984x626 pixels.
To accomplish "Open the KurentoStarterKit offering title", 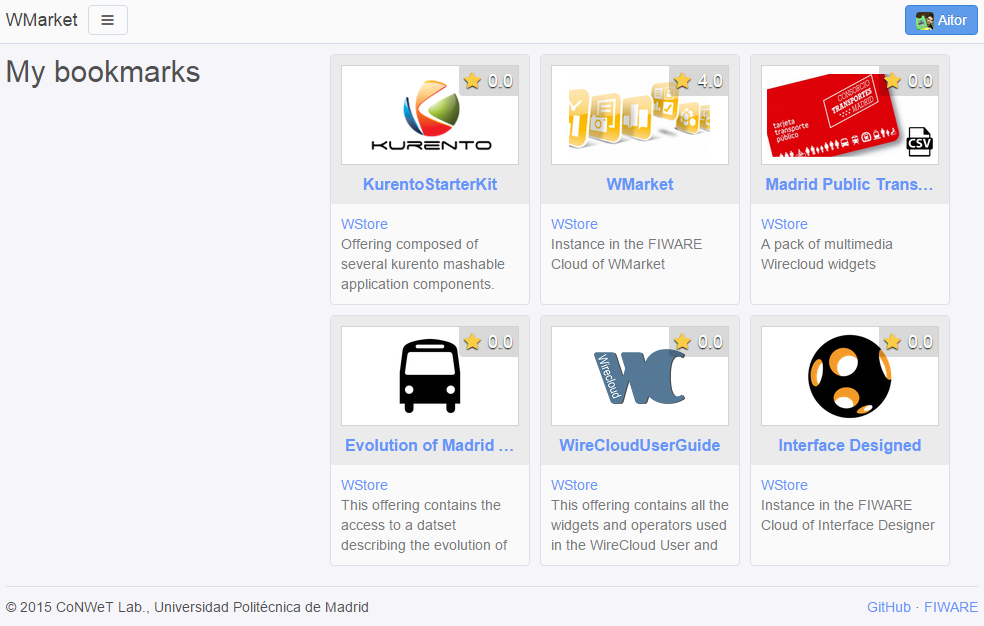I will click(x=430, y=184).
